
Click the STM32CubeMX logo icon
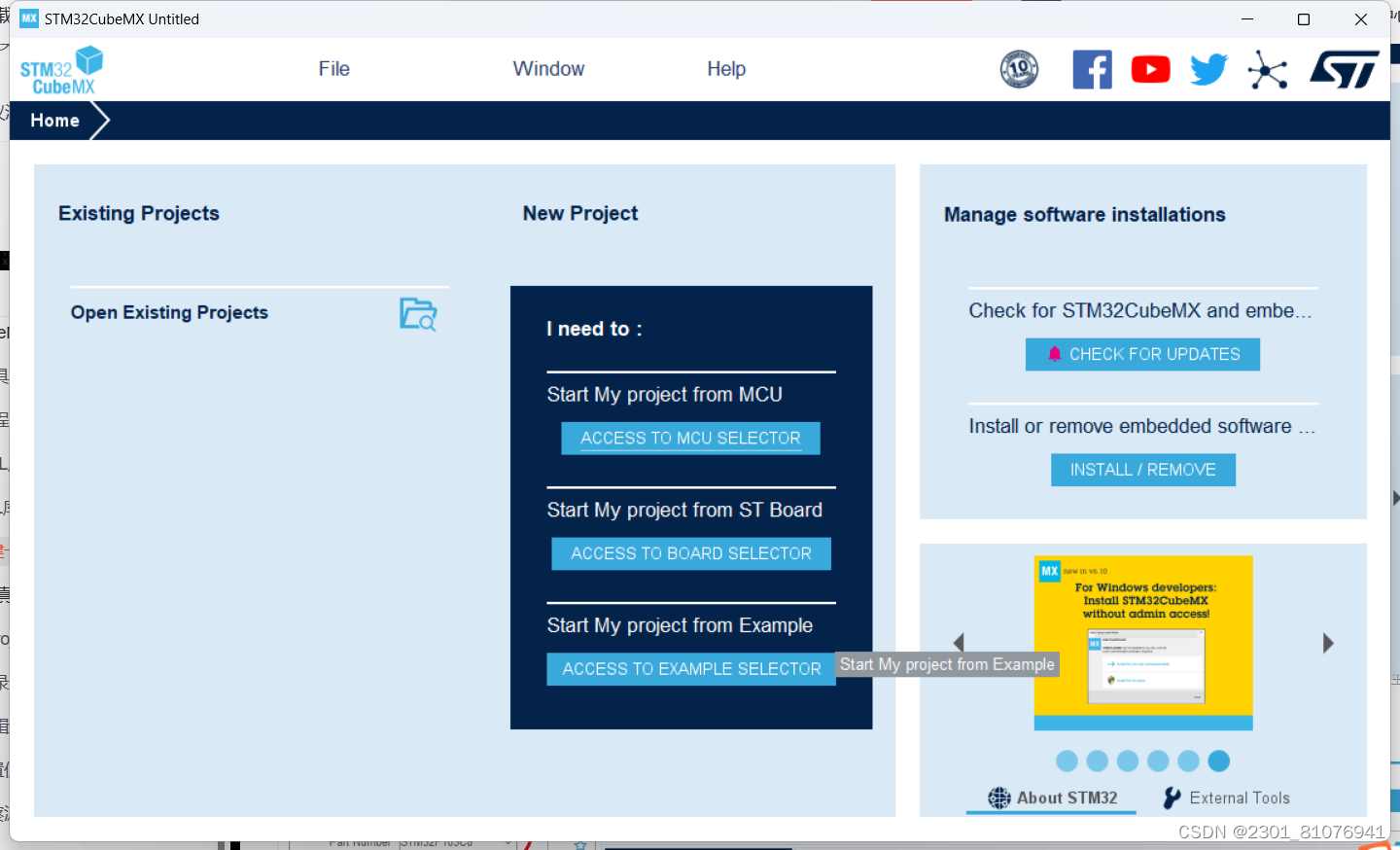point(61,70)
